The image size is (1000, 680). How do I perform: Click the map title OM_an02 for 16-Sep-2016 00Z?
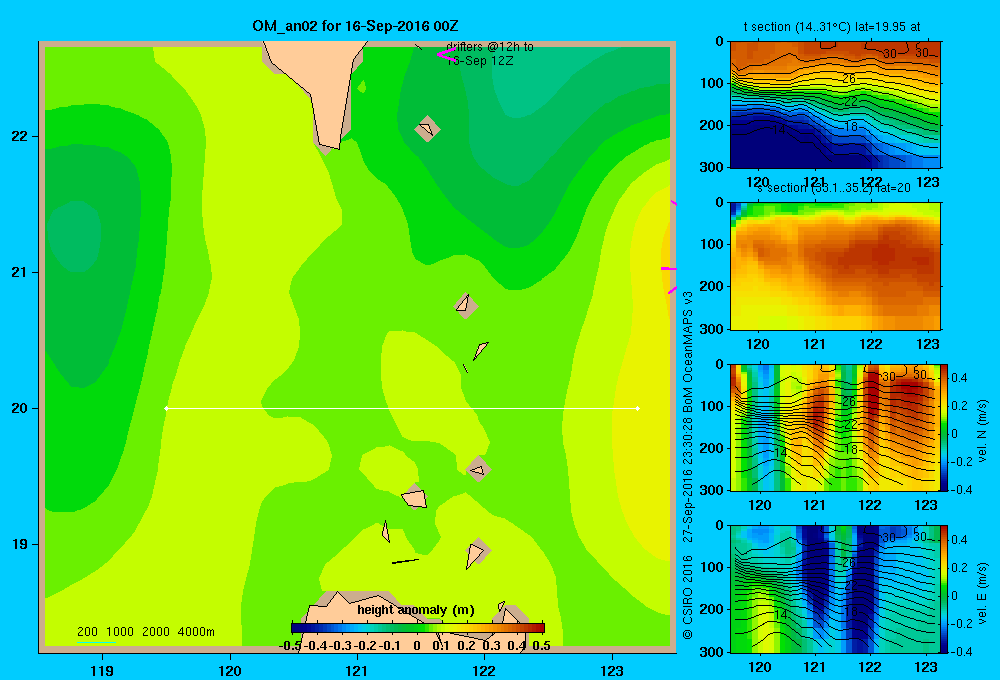click(x=355, y=26)
